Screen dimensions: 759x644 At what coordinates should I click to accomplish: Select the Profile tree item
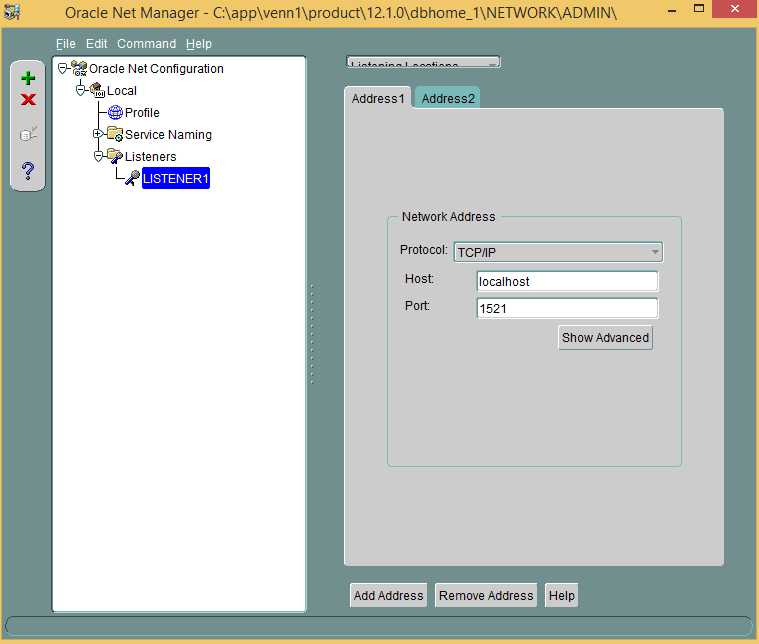click(x=142, y=112)
